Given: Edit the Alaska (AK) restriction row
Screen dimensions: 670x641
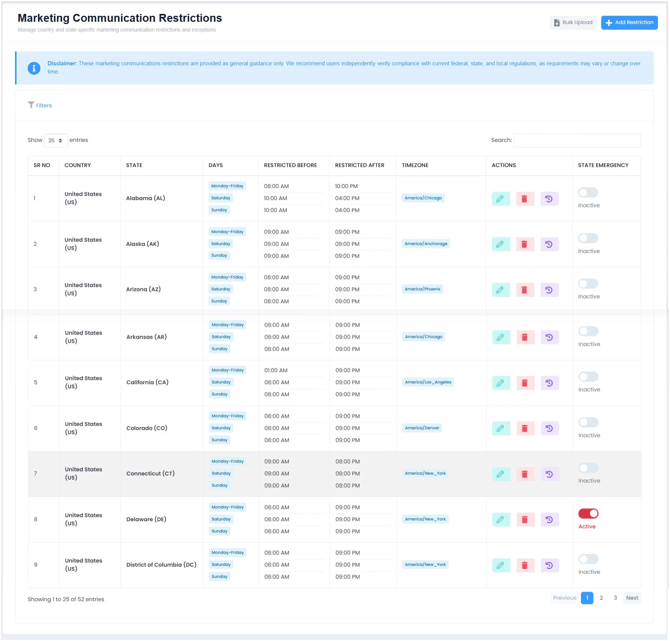Looking at the screenshot, I should coord(501,244).
